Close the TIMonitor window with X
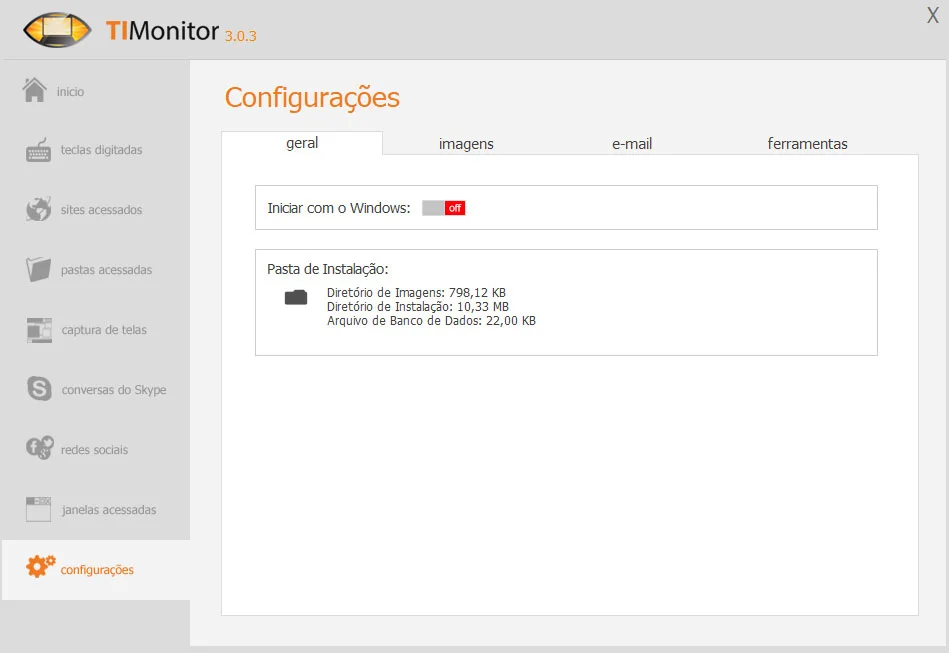Screen dimensions: 949x653 click(932, 16)
